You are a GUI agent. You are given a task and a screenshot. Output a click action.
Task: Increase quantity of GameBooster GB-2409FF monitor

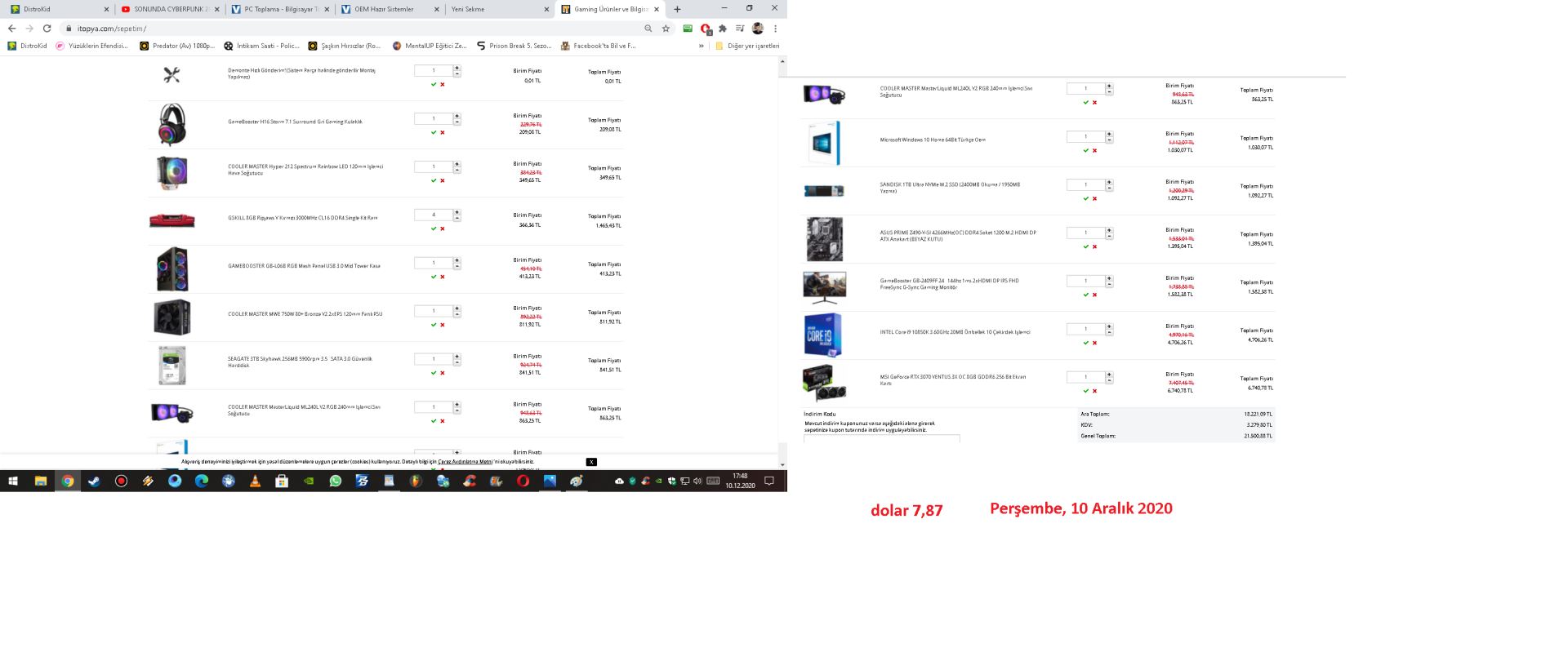pos(1110,278)
